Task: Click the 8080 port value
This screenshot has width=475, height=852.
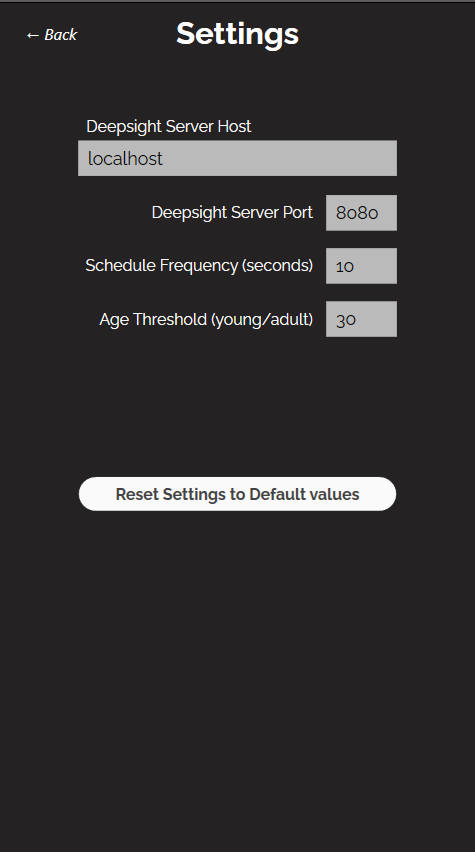Action: coord(357,213)
